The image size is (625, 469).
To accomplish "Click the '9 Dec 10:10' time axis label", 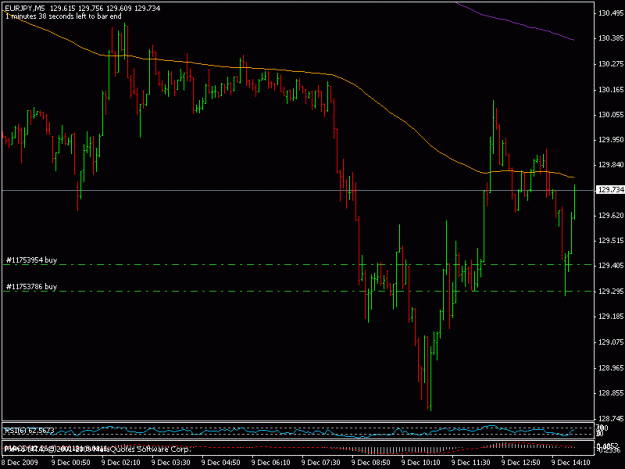I will (421, 463).
